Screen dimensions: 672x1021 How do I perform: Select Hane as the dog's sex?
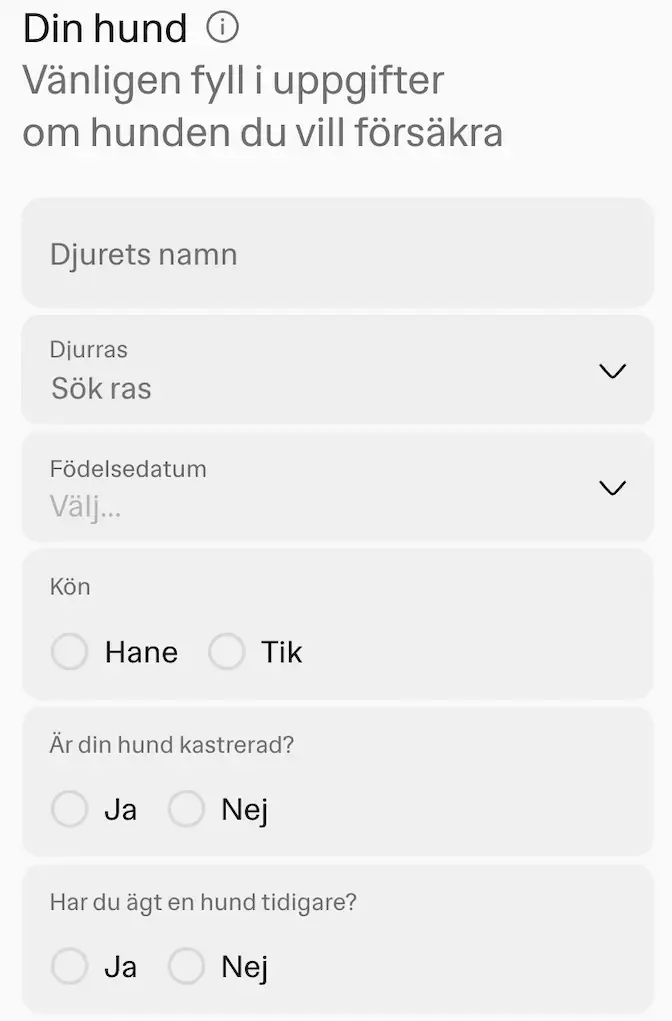[x=69, y=651]
